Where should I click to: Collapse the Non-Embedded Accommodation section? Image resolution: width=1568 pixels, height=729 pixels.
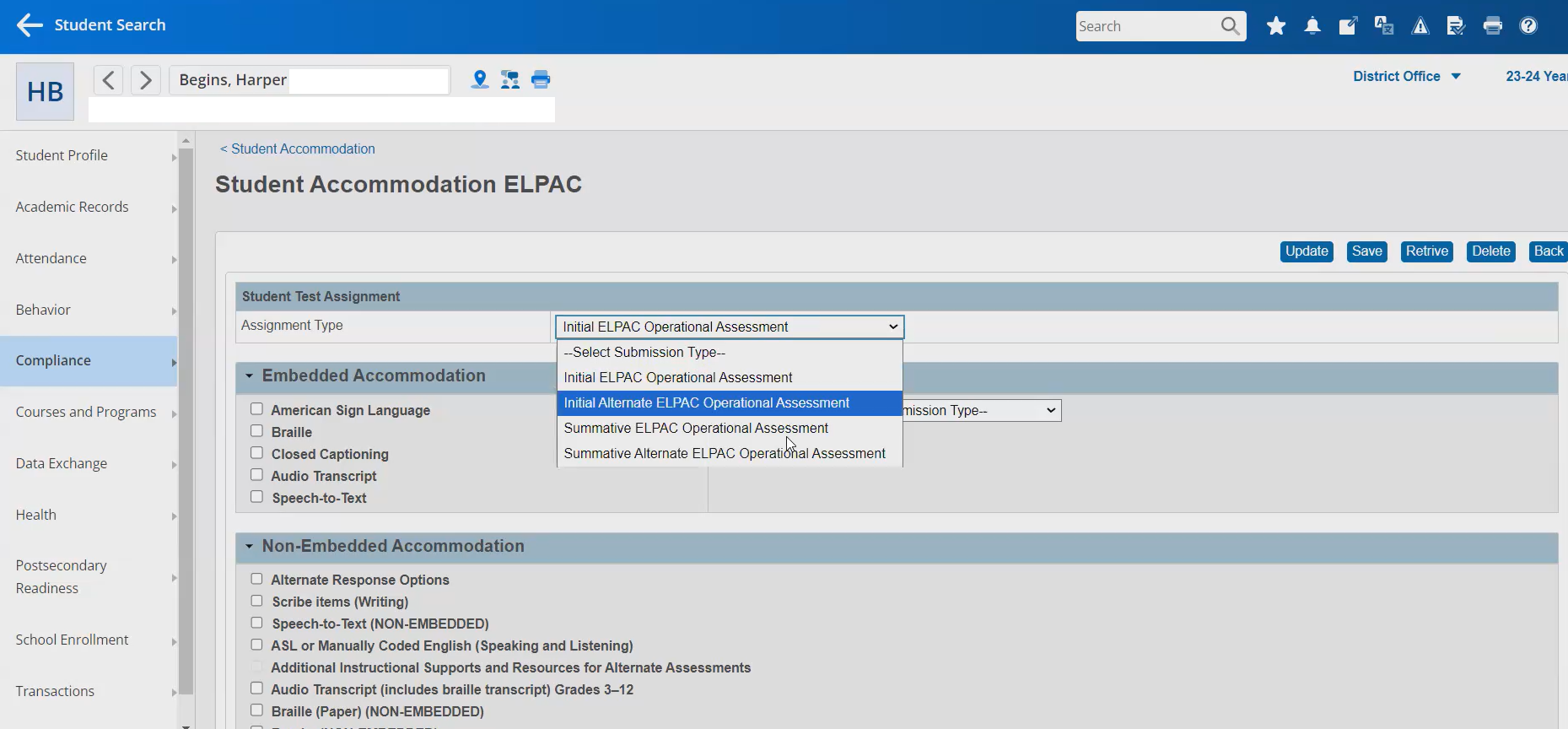pos(250,546)
